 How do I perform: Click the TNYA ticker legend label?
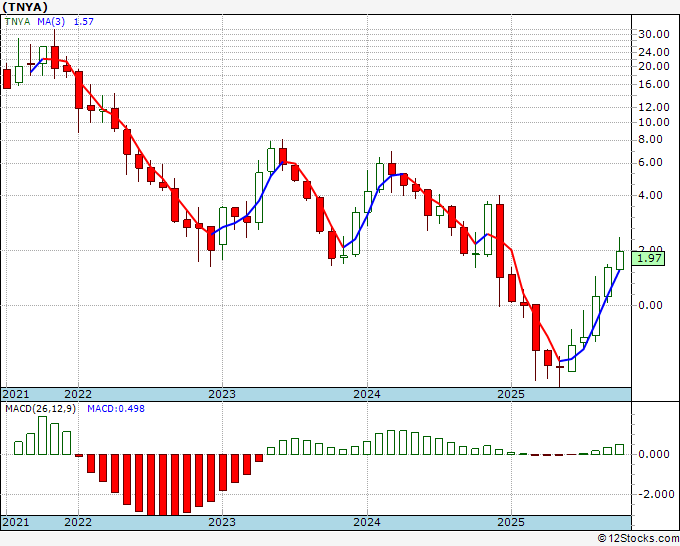pyautogui.click(x=18, y=22)
